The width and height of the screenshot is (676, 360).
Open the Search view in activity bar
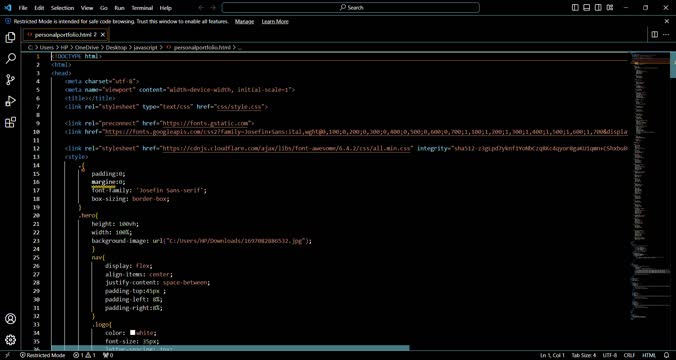pos(10,59)
